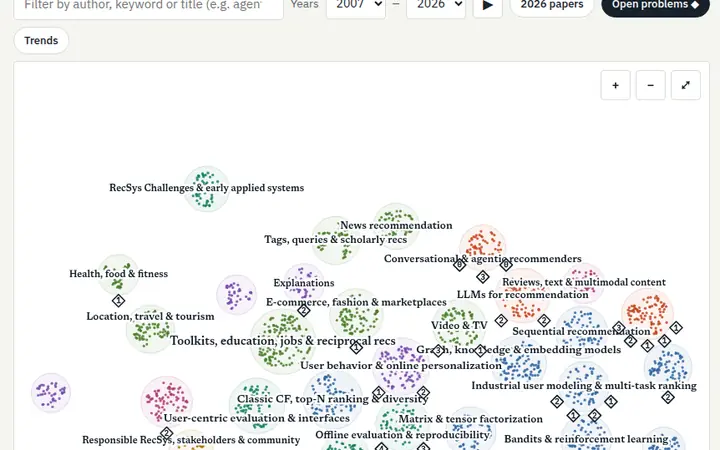Select the 'E-commerce, fashion & marketplaces' label
720x450 pixels.
(356, 302)
